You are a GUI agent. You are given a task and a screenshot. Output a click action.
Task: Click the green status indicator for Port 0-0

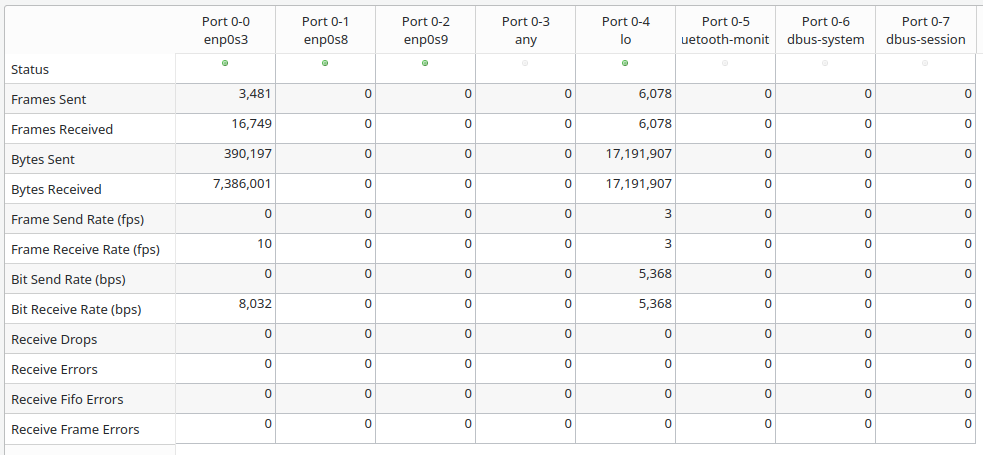coord(225,63)
